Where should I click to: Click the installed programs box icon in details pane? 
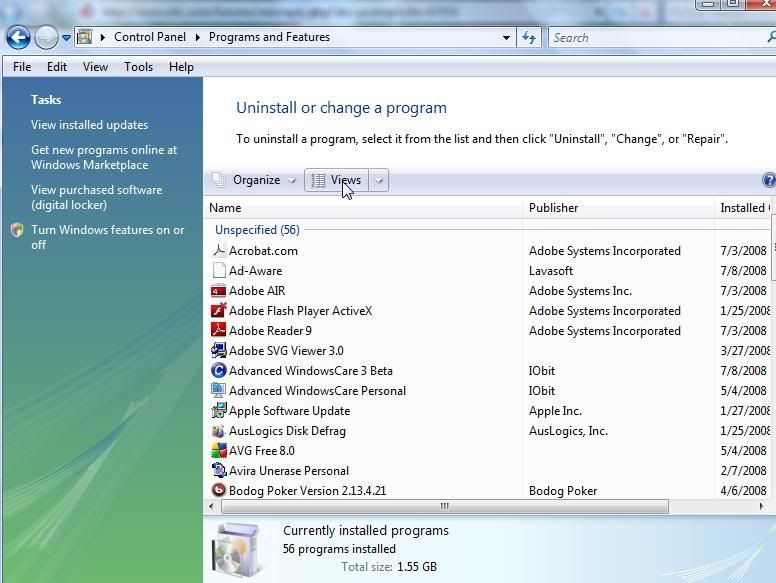click(236, 550)
